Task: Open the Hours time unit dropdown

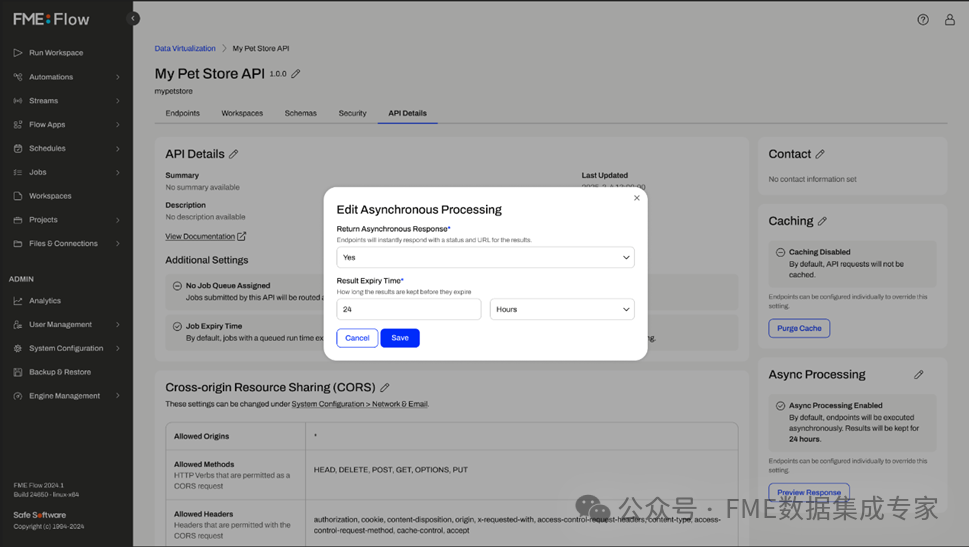Action: coord(562,309)
